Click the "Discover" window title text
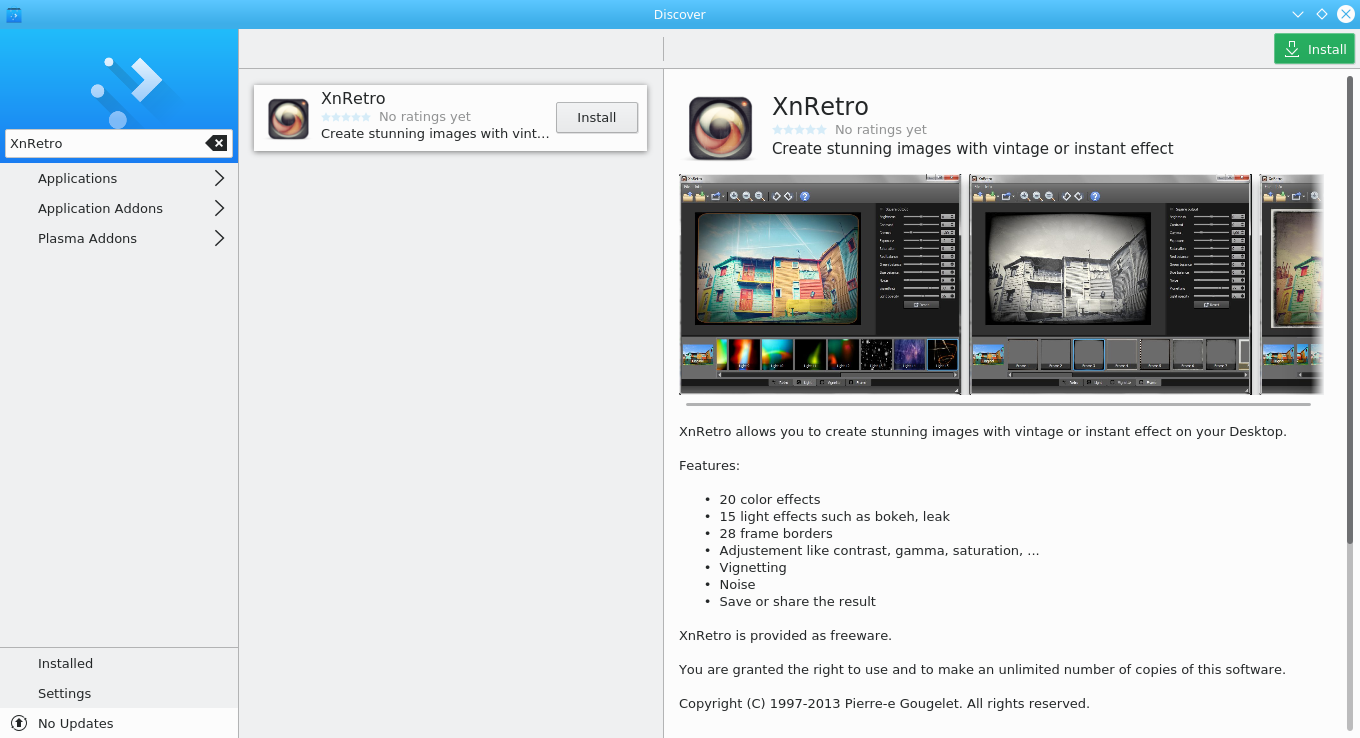1360x738 pixels. (680, 14)
